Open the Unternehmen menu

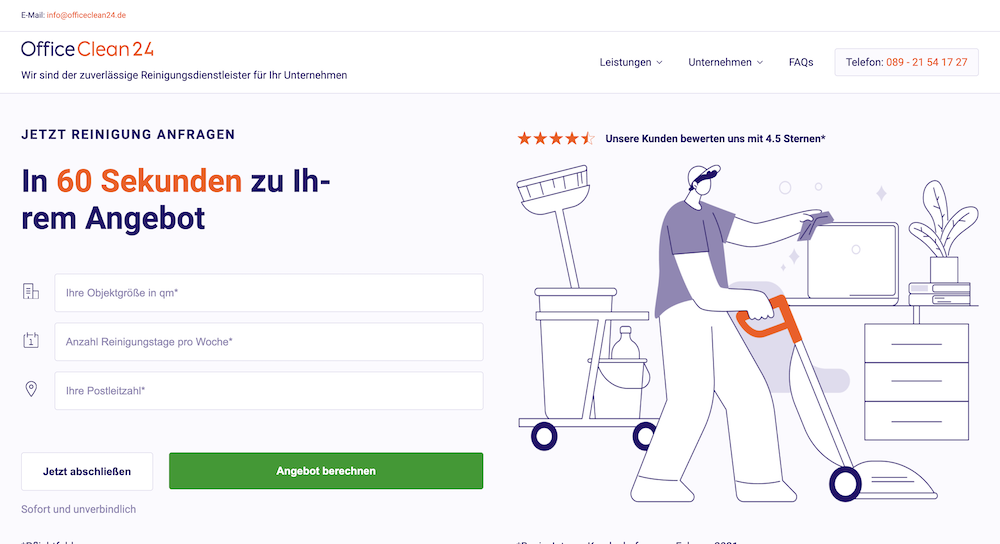[x=725, y=62]
